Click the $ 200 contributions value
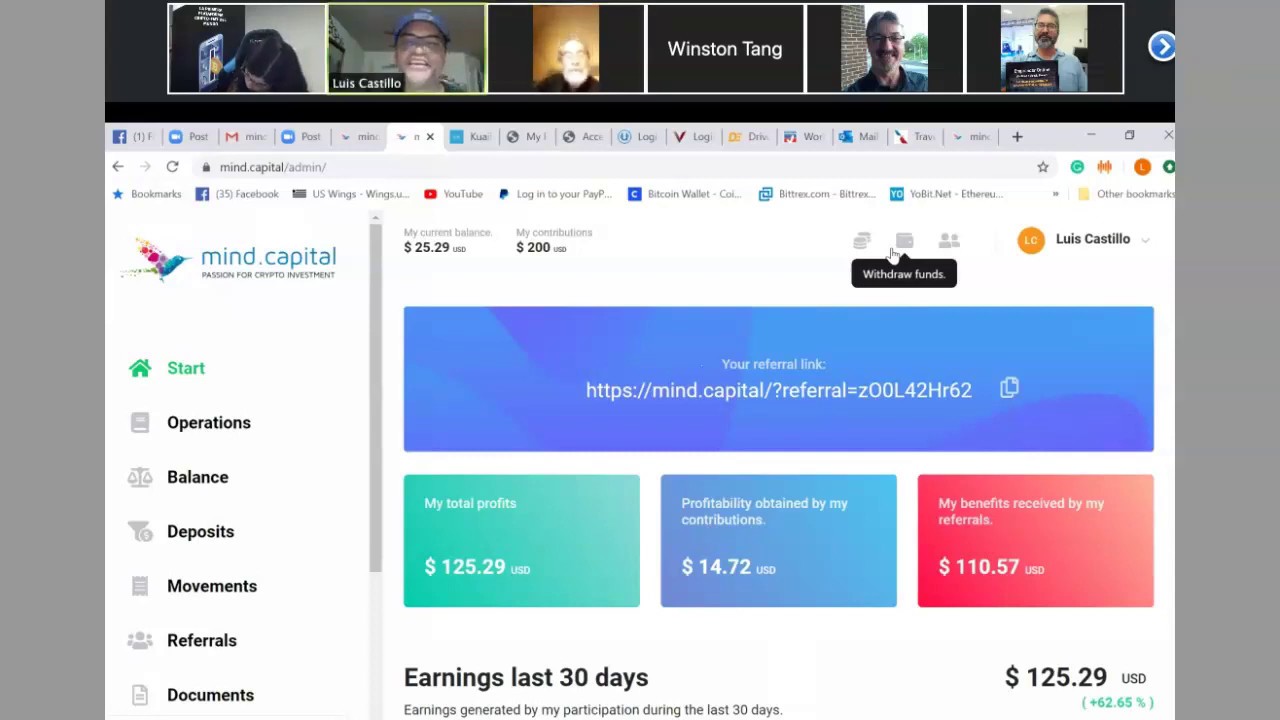 (541, 247)
